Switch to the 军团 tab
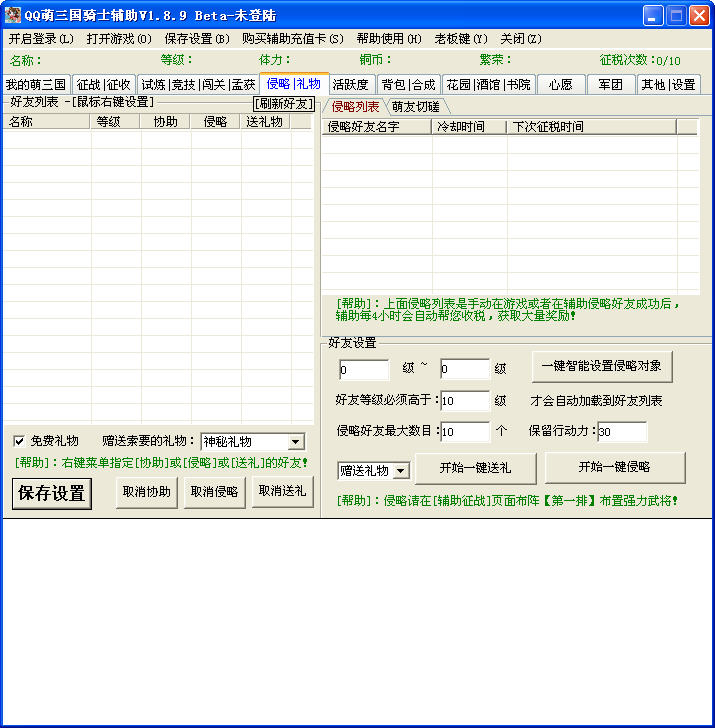 pyautogui.click(x=610, y=84)
